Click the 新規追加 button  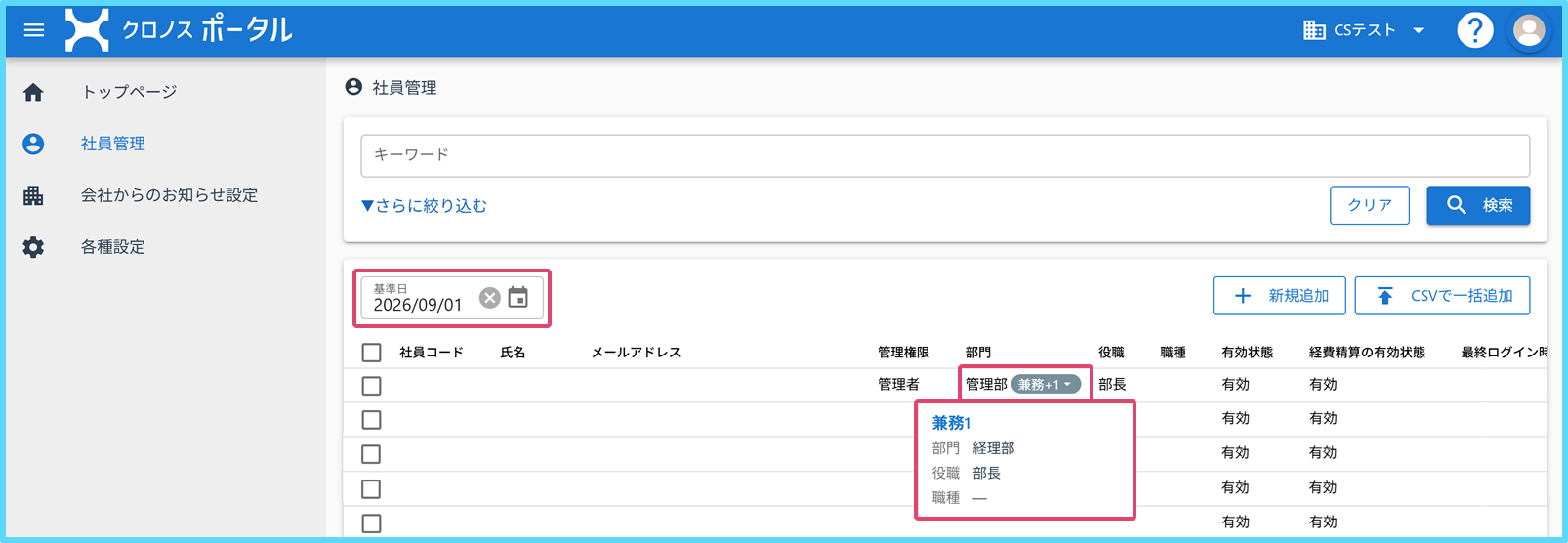(1279, 296)
